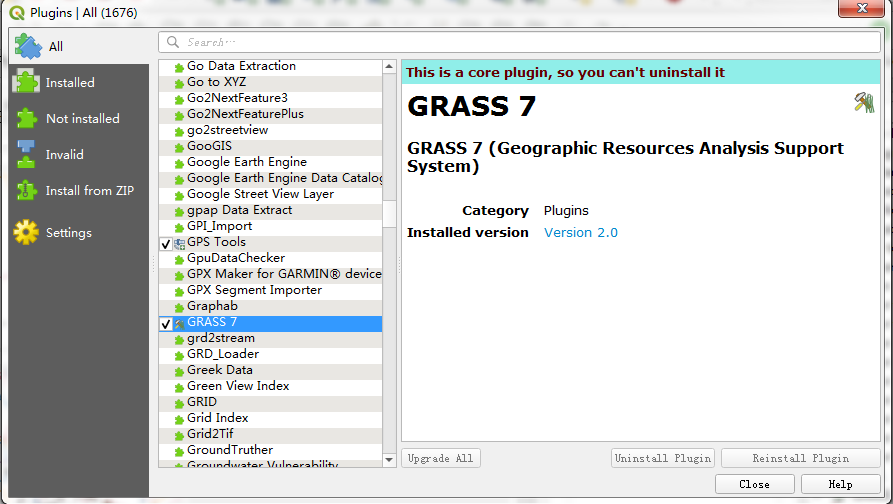Select Google Street View Layer row
Viewport: 893px width, 504px height.
coord(271,194)
